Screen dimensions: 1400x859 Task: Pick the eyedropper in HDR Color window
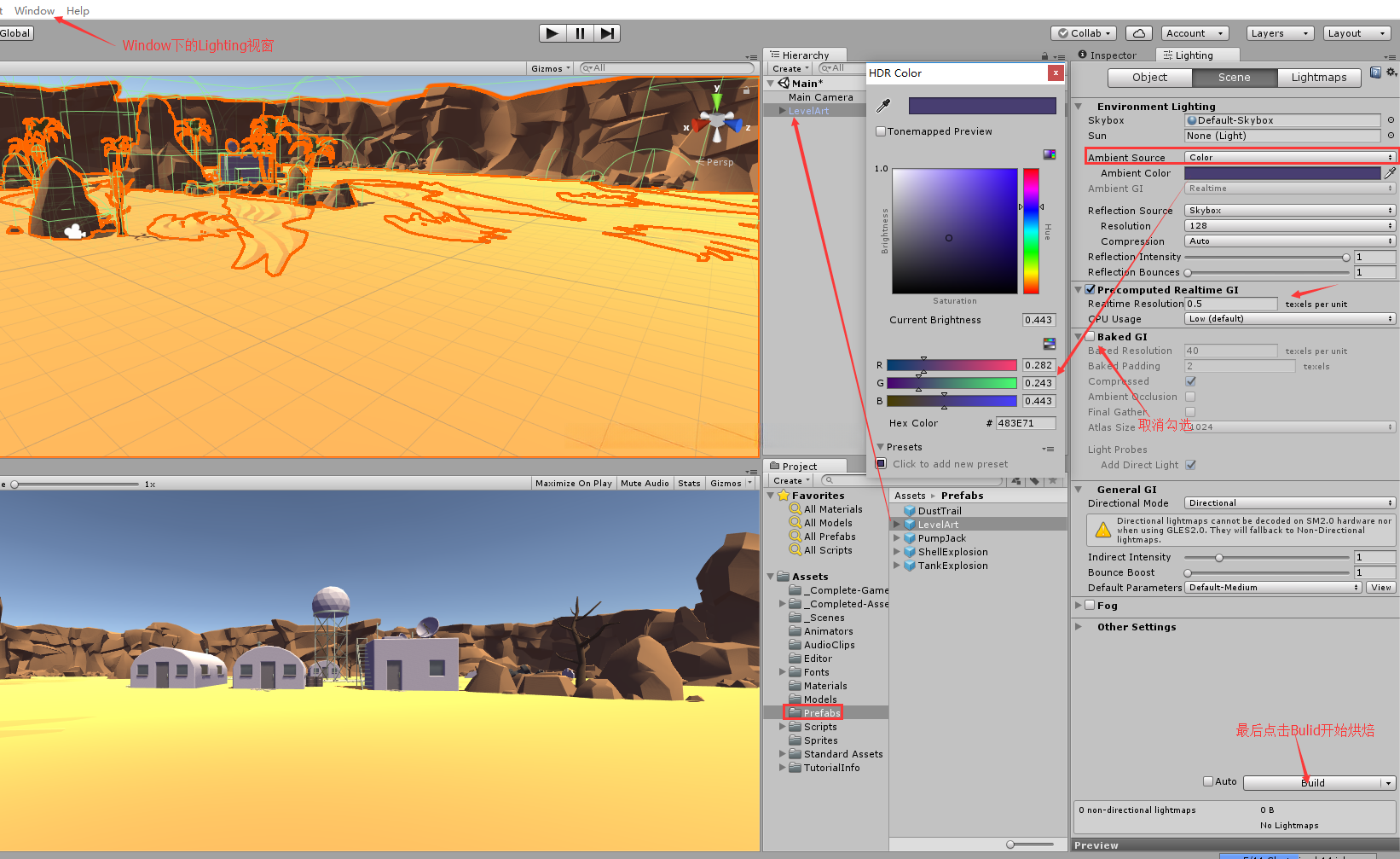click(883, 106)
